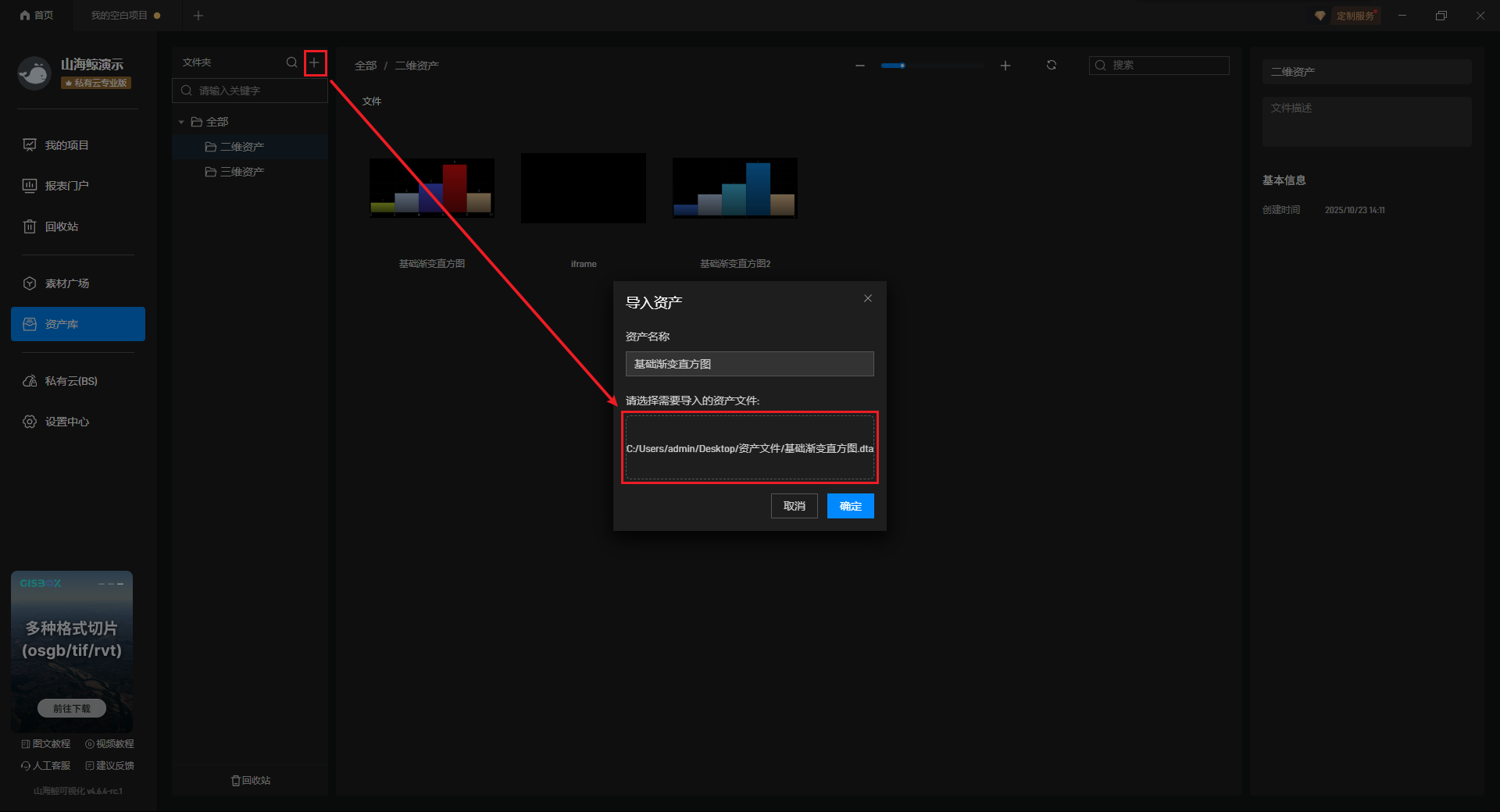Viewport: 1500px width, 812px height.
Task: Select 资产库 in the sidebar
Action: tap(78, 324)
